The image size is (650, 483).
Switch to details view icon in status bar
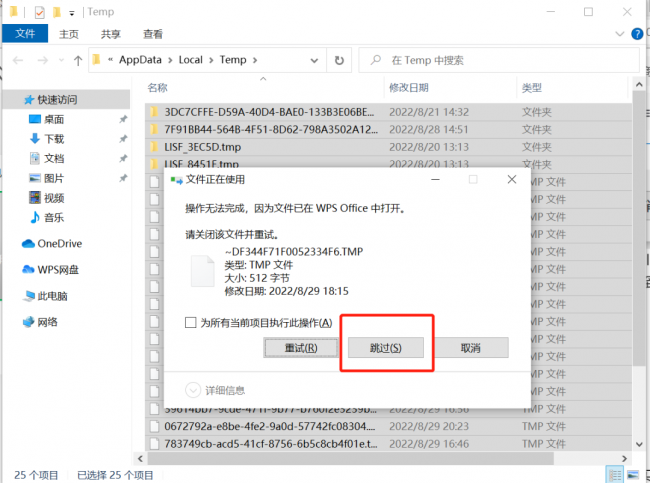(614, 475)
